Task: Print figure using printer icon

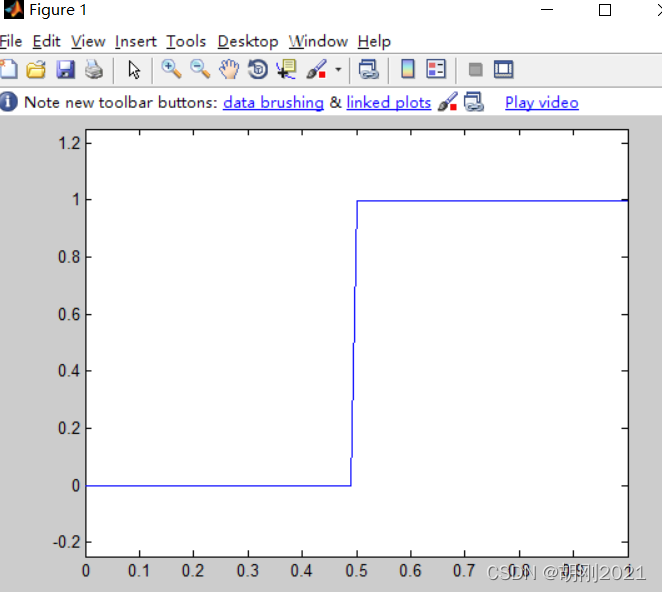Action: (94, 69)
